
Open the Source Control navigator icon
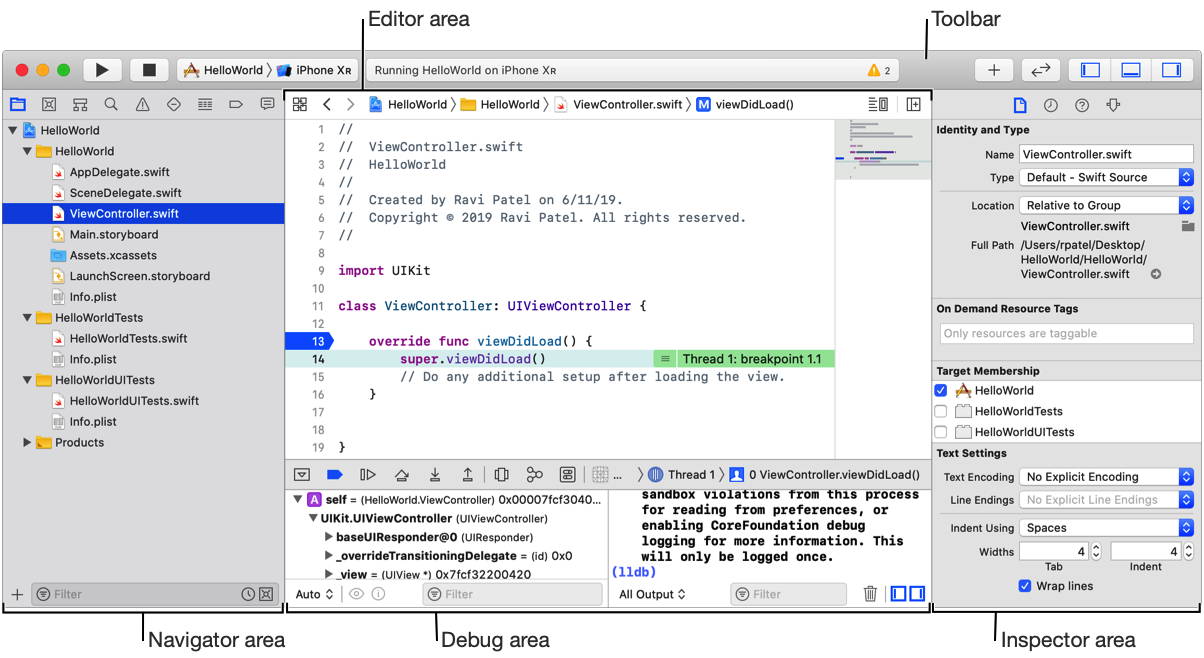pyautogui.click(x=49, y=104)
